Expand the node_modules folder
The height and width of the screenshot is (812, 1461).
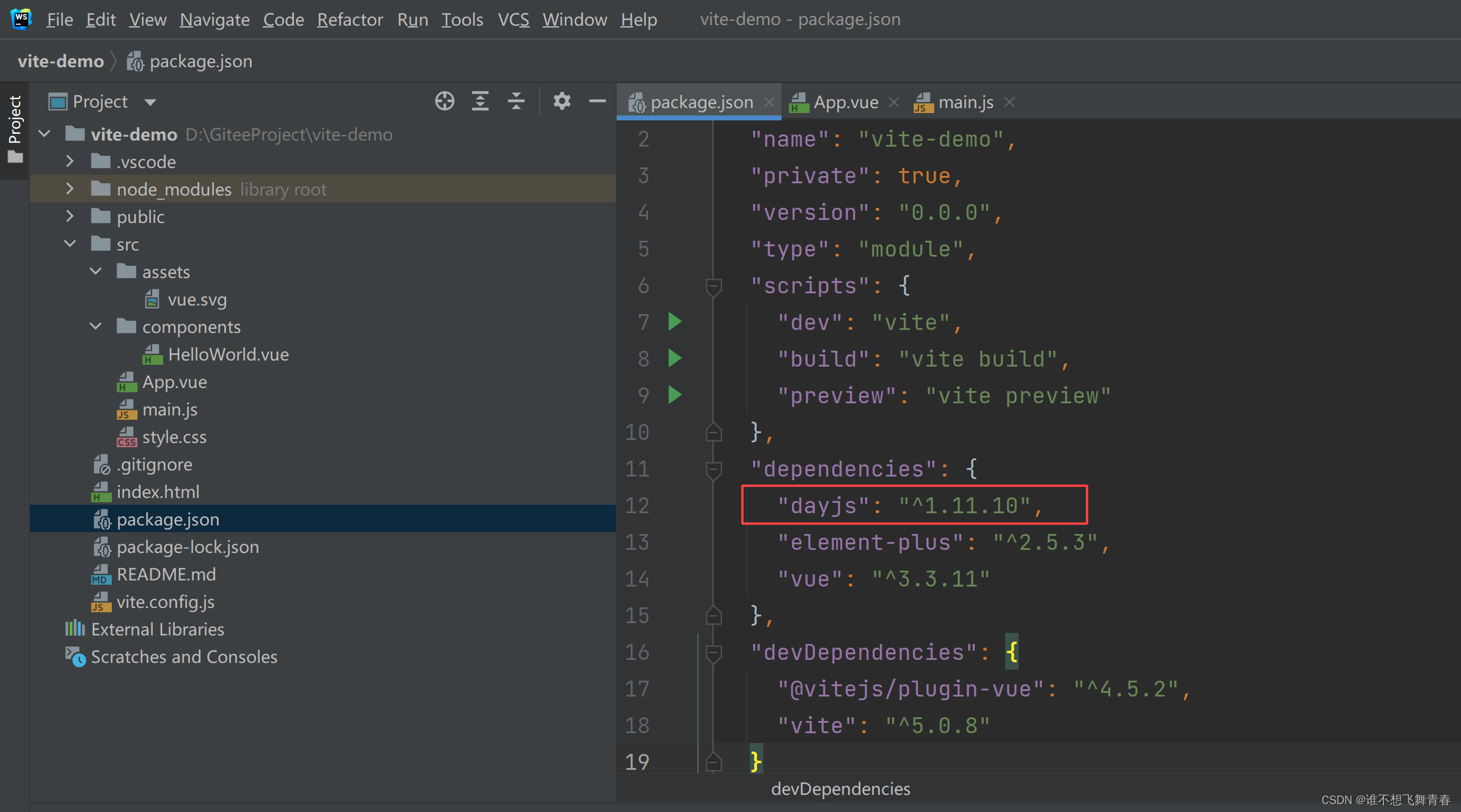coord(70,189)
